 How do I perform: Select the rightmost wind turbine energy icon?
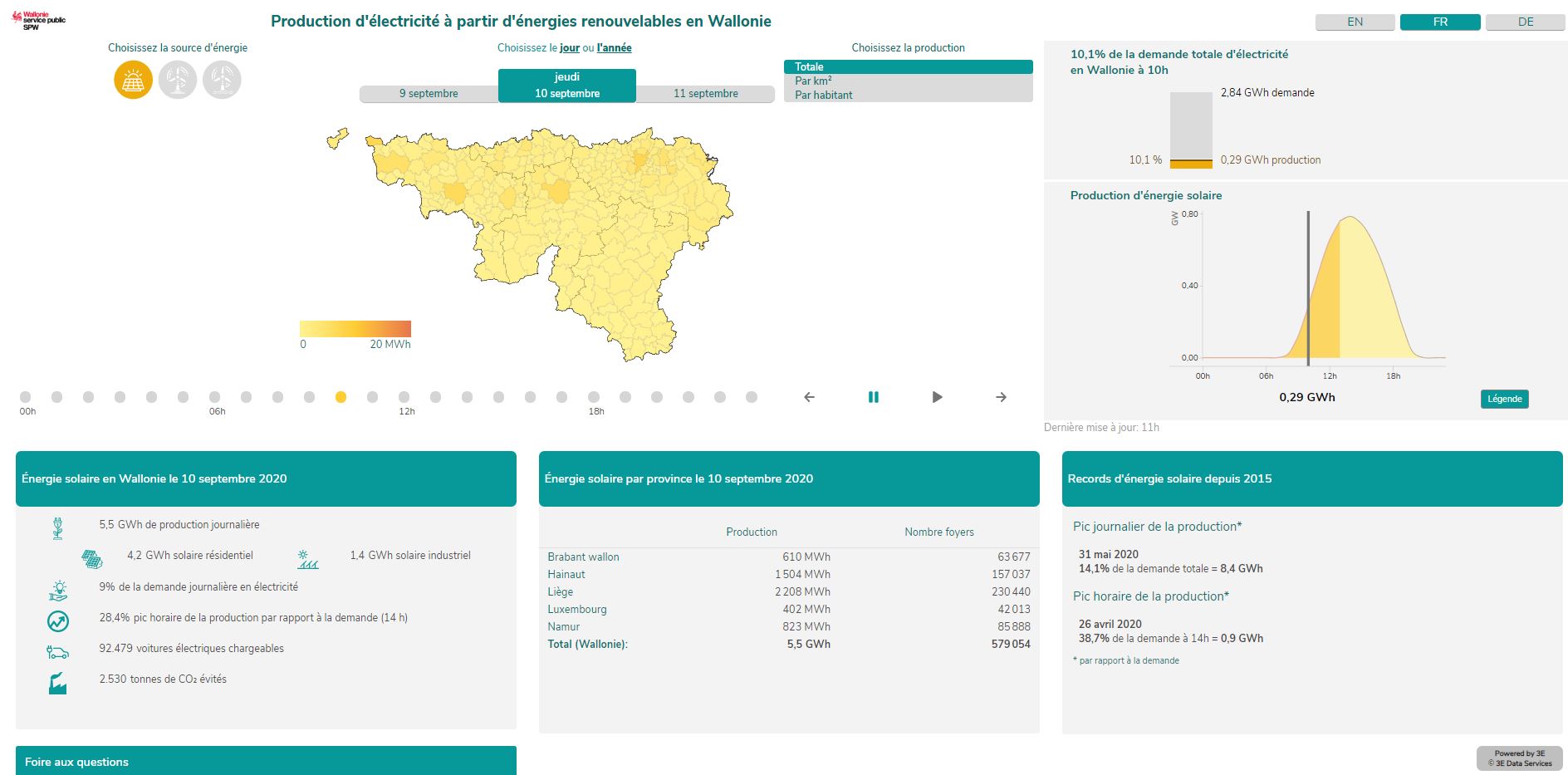(222, 81)
